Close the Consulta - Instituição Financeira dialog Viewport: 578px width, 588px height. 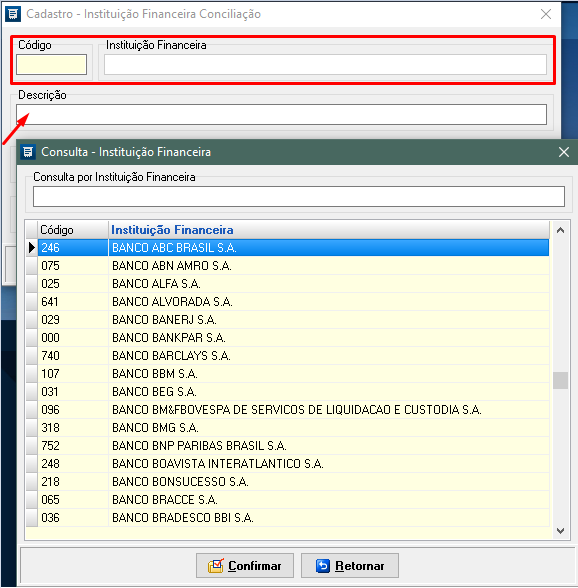(564, 152)
